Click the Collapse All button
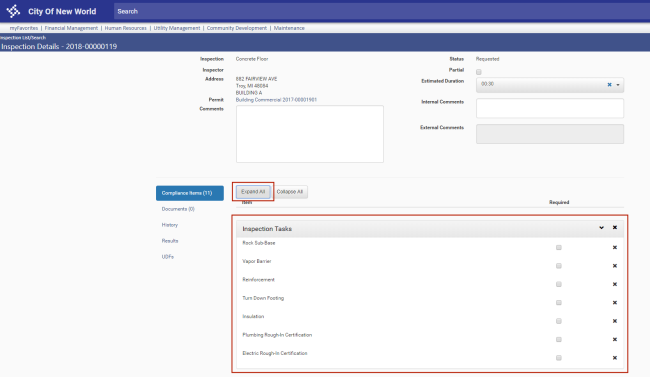 coord(290,192)
